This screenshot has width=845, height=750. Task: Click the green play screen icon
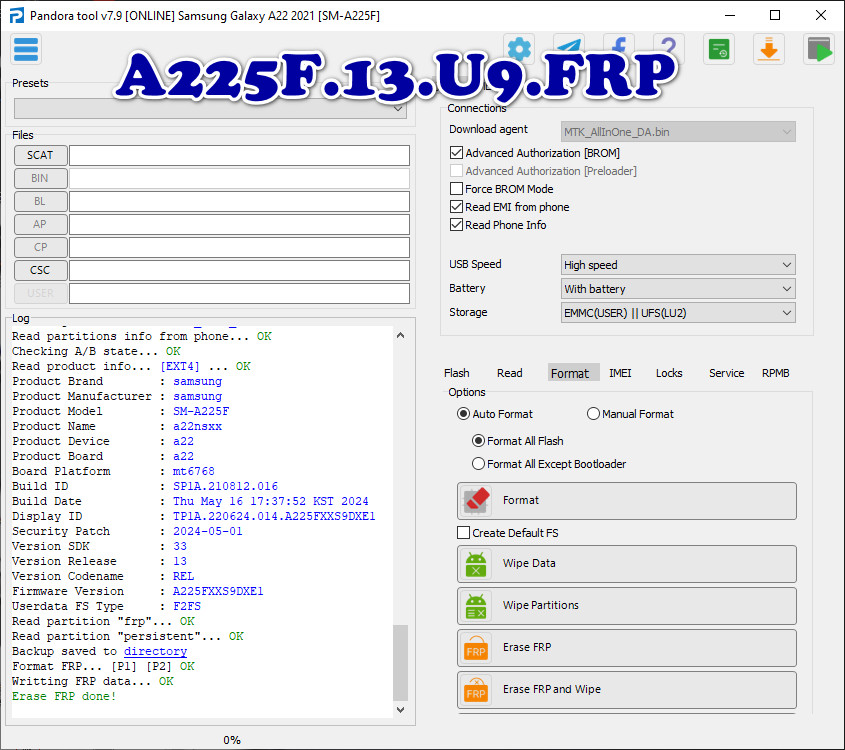coord(819,50)
